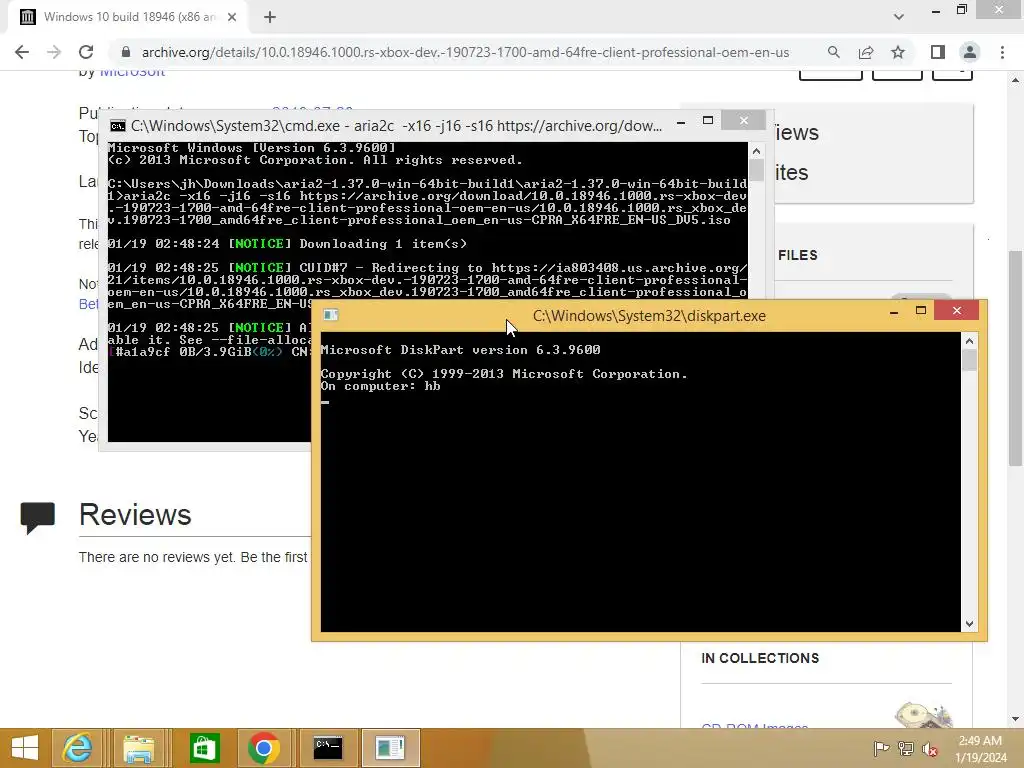Minimize the cmd.exe aria2c window
The image size is (1024, 768).
680,122
